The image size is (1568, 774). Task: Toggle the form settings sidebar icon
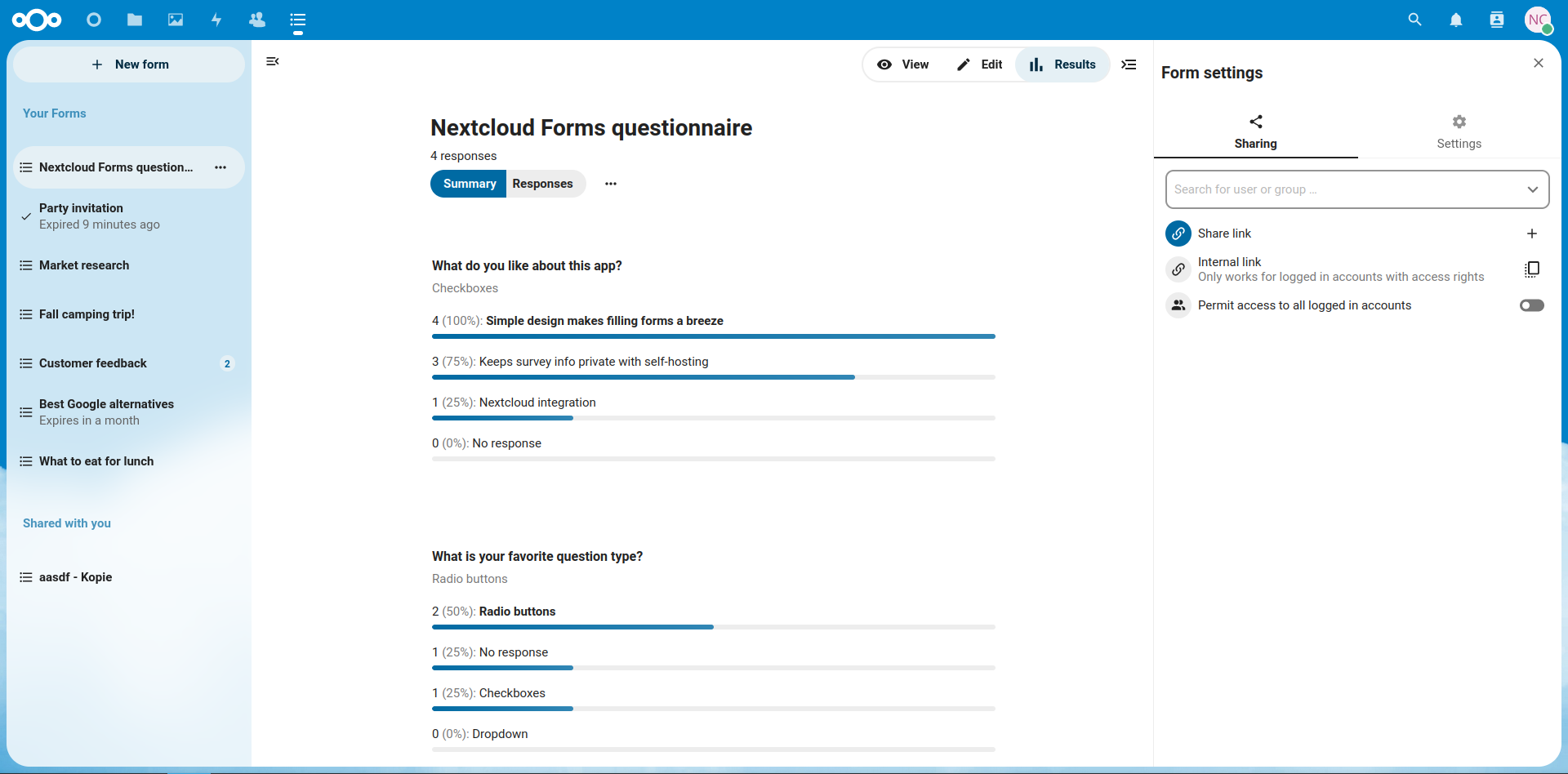coord(1129,64)
